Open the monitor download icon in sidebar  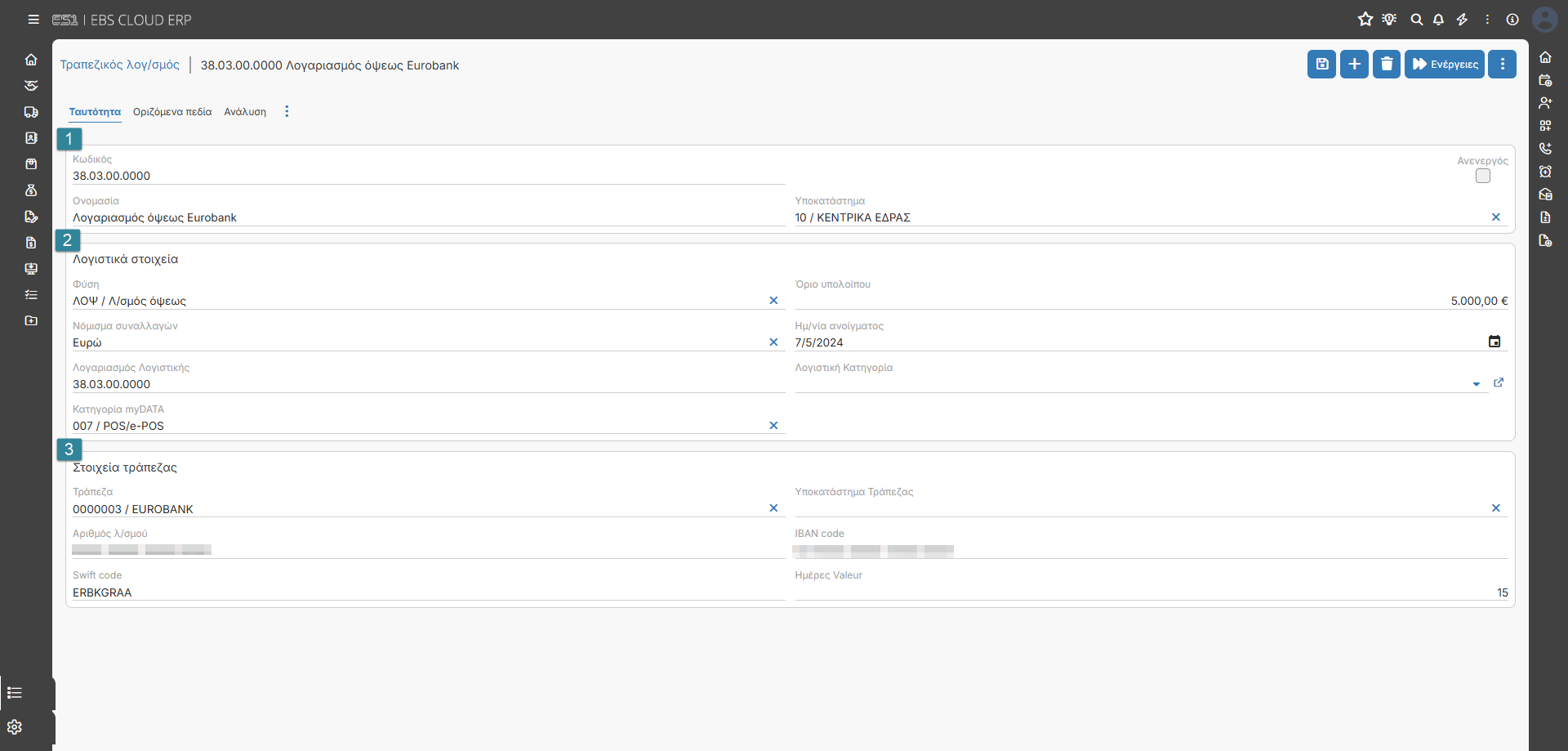31,269
